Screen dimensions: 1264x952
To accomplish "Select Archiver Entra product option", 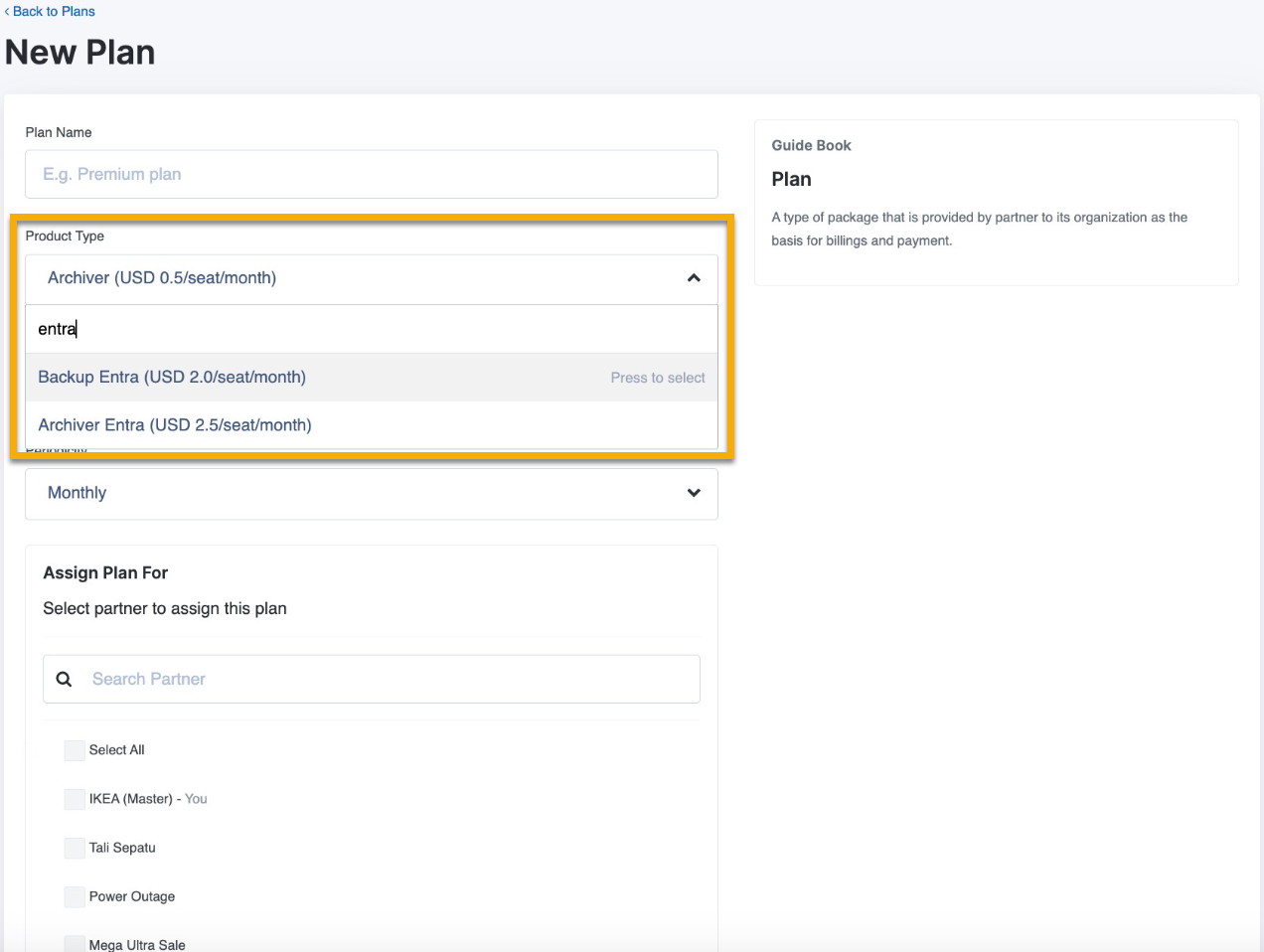I will [175, 425].
